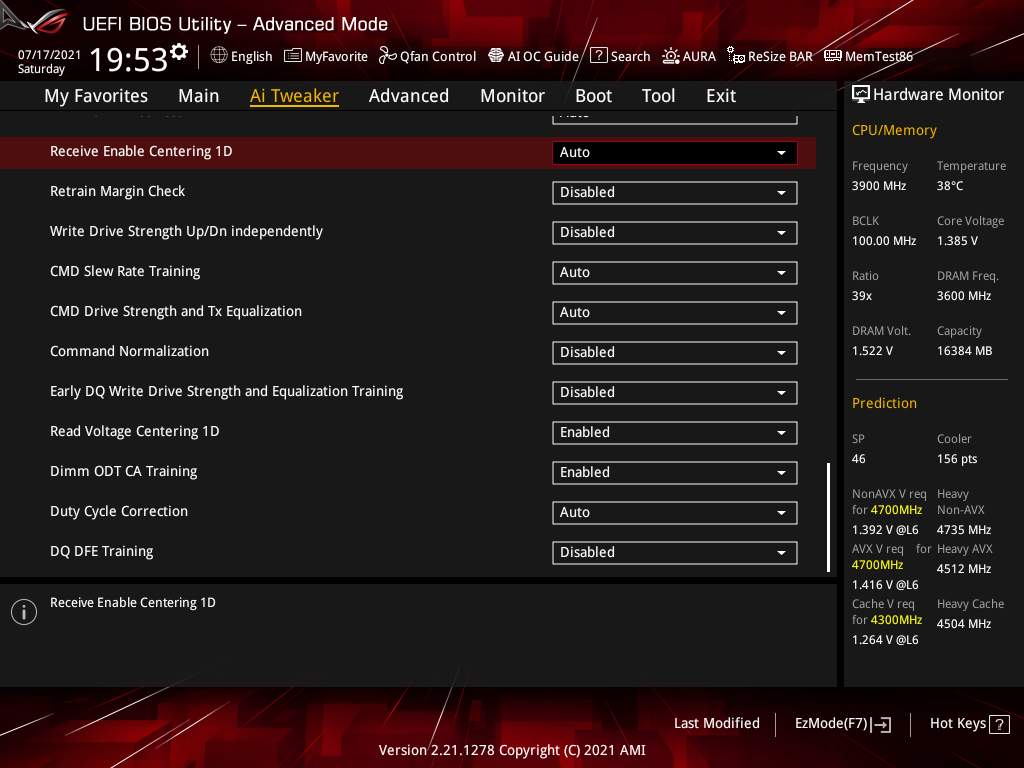
Task: Click the Search question mark icon
Action: (599, 56)
